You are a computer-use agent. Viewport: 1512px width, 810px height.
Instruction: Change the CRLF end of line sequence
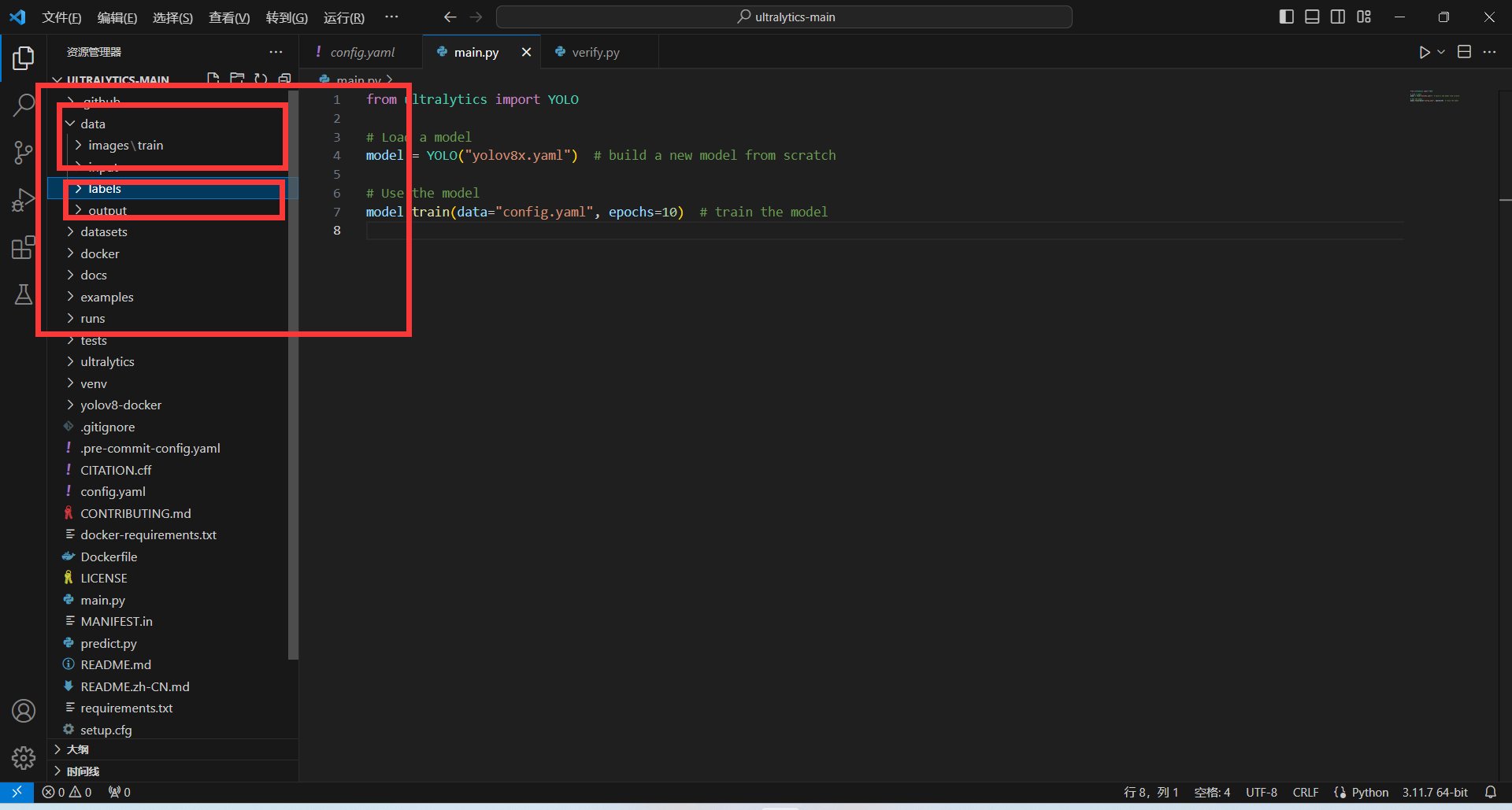[1306, 792]
